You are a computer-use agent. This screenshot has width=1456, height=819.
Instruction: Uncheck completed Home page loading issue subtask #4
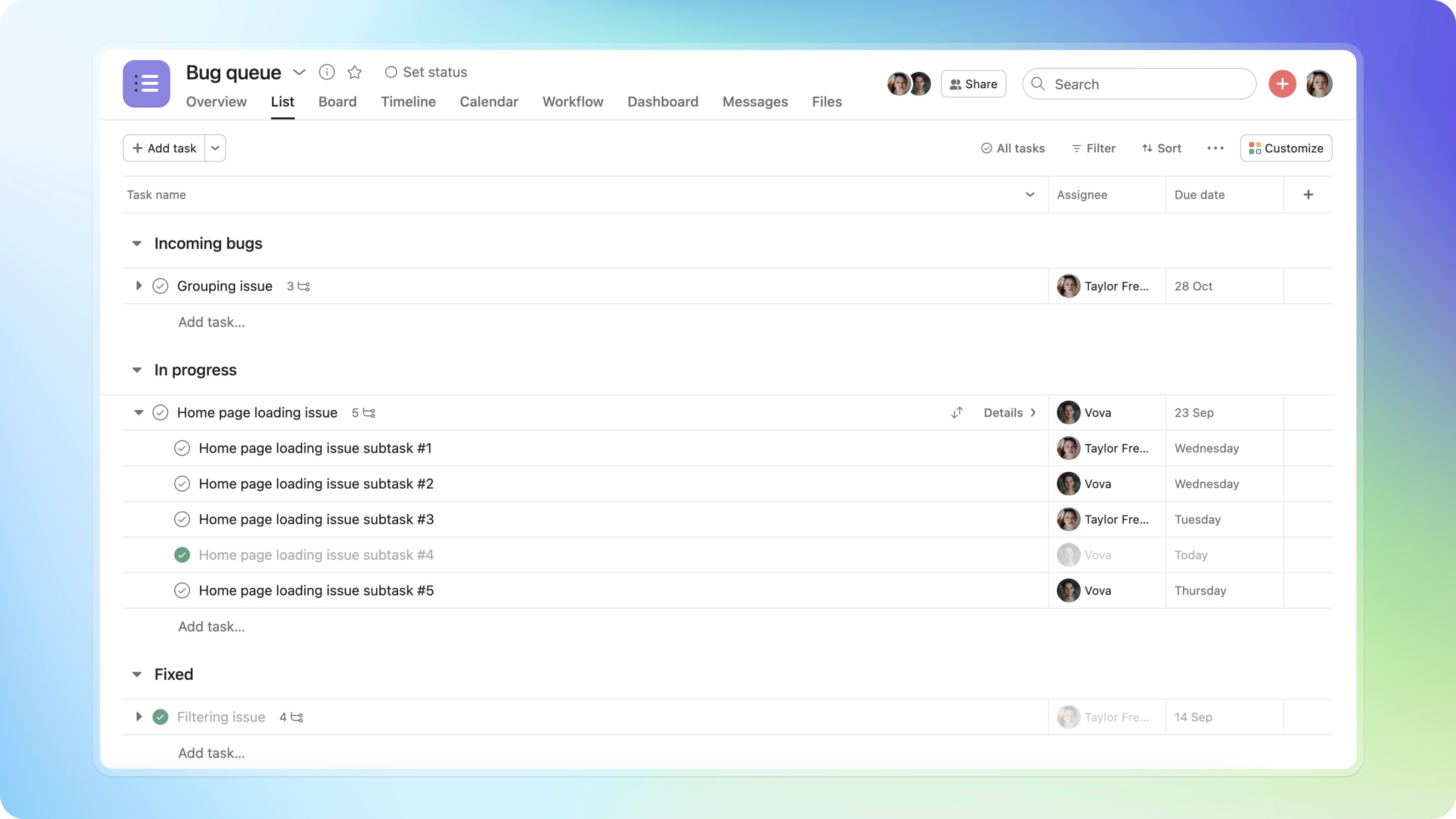182,555
